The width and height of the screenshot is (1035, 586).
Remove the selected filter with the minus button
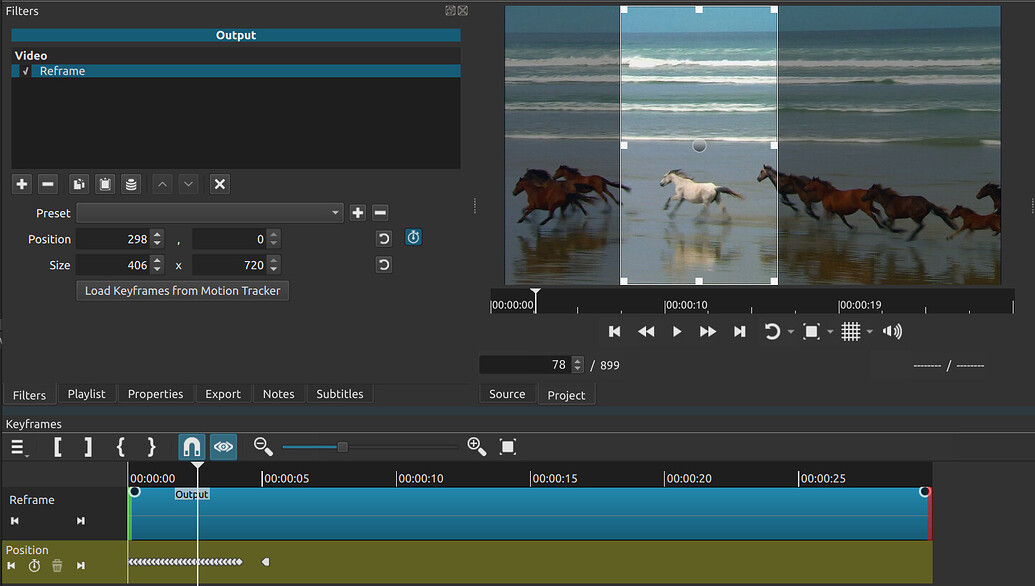[x=48, y=184]
